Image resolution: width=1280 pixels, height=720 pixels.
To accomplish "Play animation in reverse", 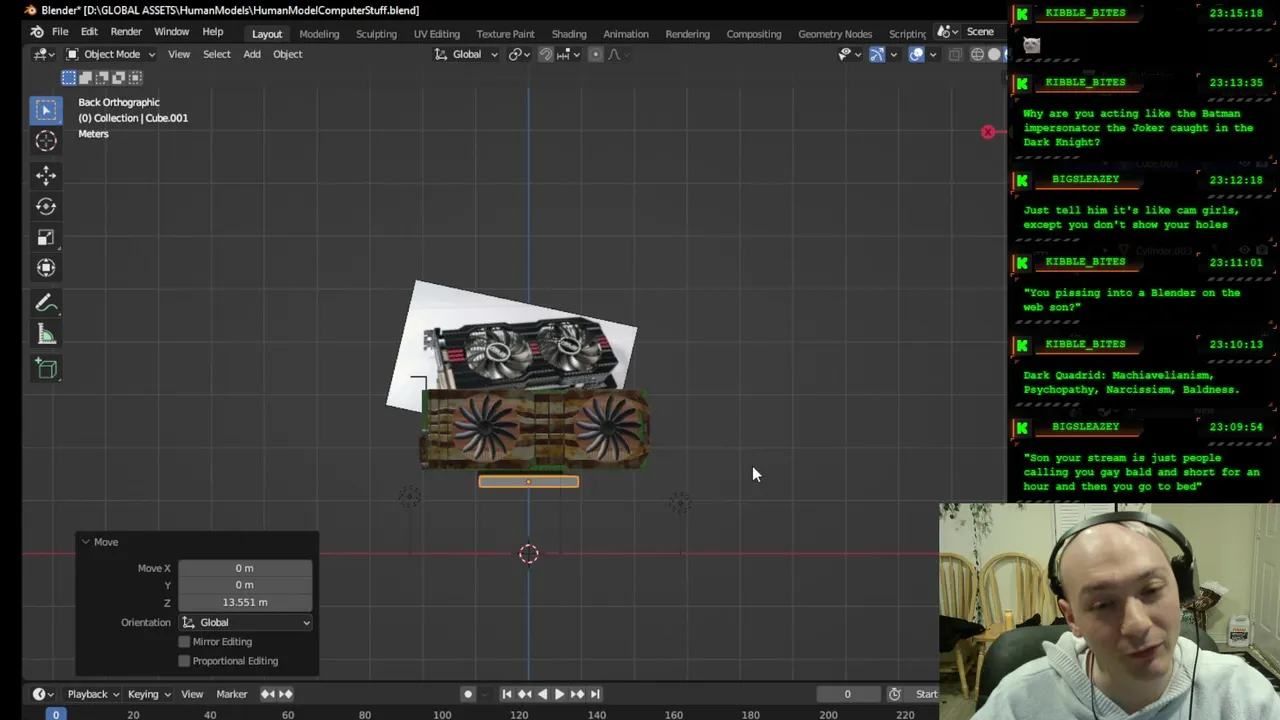I will [x=542, y=694].
